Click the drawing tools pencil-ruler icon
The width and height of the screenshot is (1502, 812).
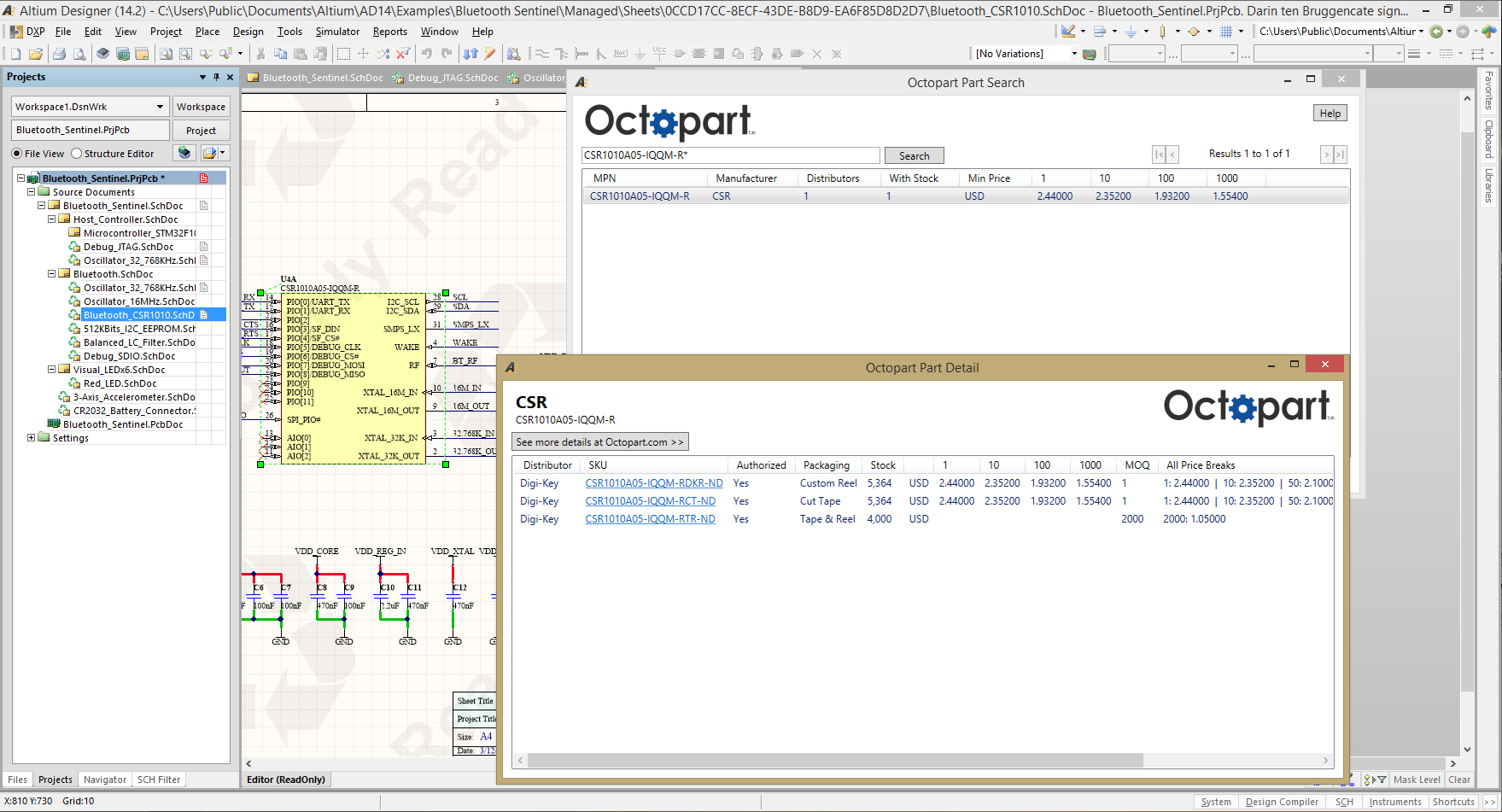pos(1068,32)
